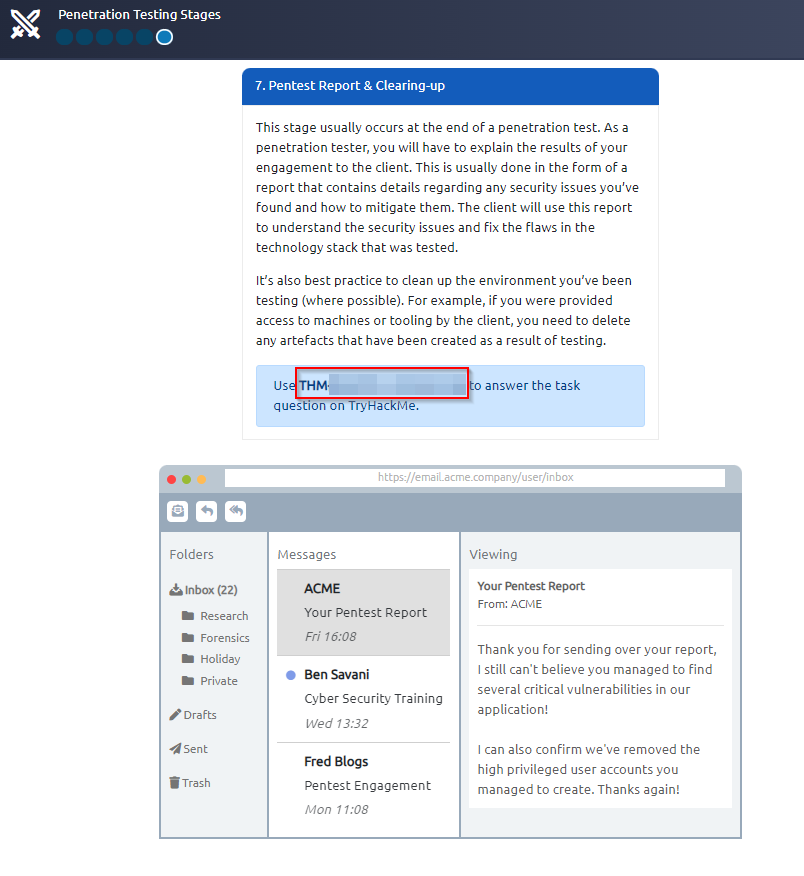Open the Private folder
Image resolution: width=804 pixels, height=876 pixels.
(218, 681)
